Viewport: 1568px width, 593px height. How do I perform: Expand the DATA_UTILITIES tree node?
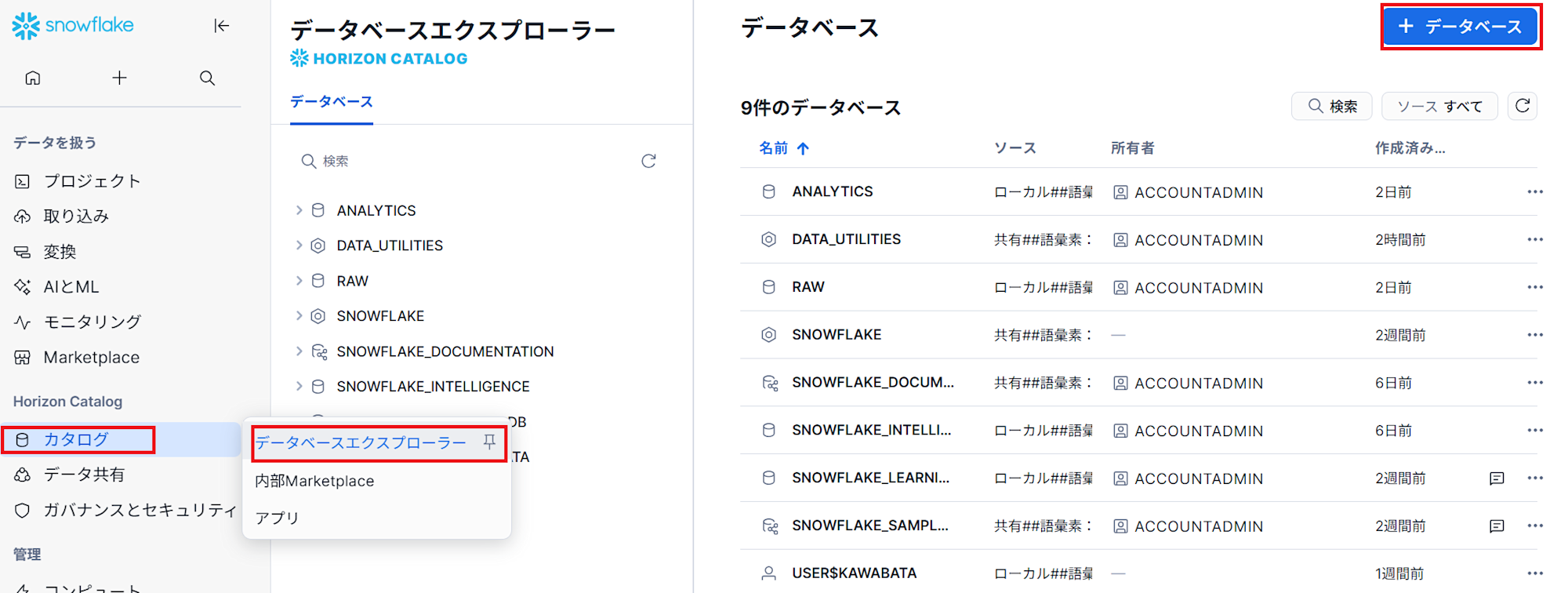click(x=299, y=246)
